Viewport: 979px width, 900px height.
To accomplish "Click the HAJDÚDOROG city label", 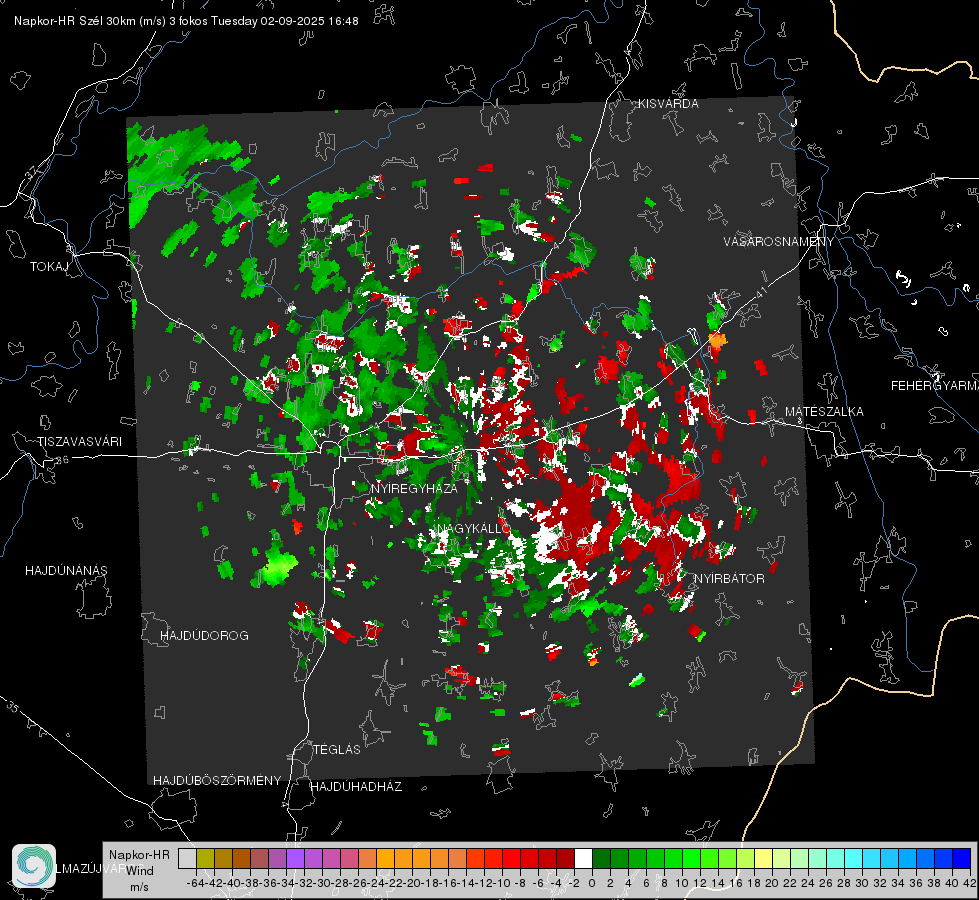I will pyautogui.click(x=204, y=636).
